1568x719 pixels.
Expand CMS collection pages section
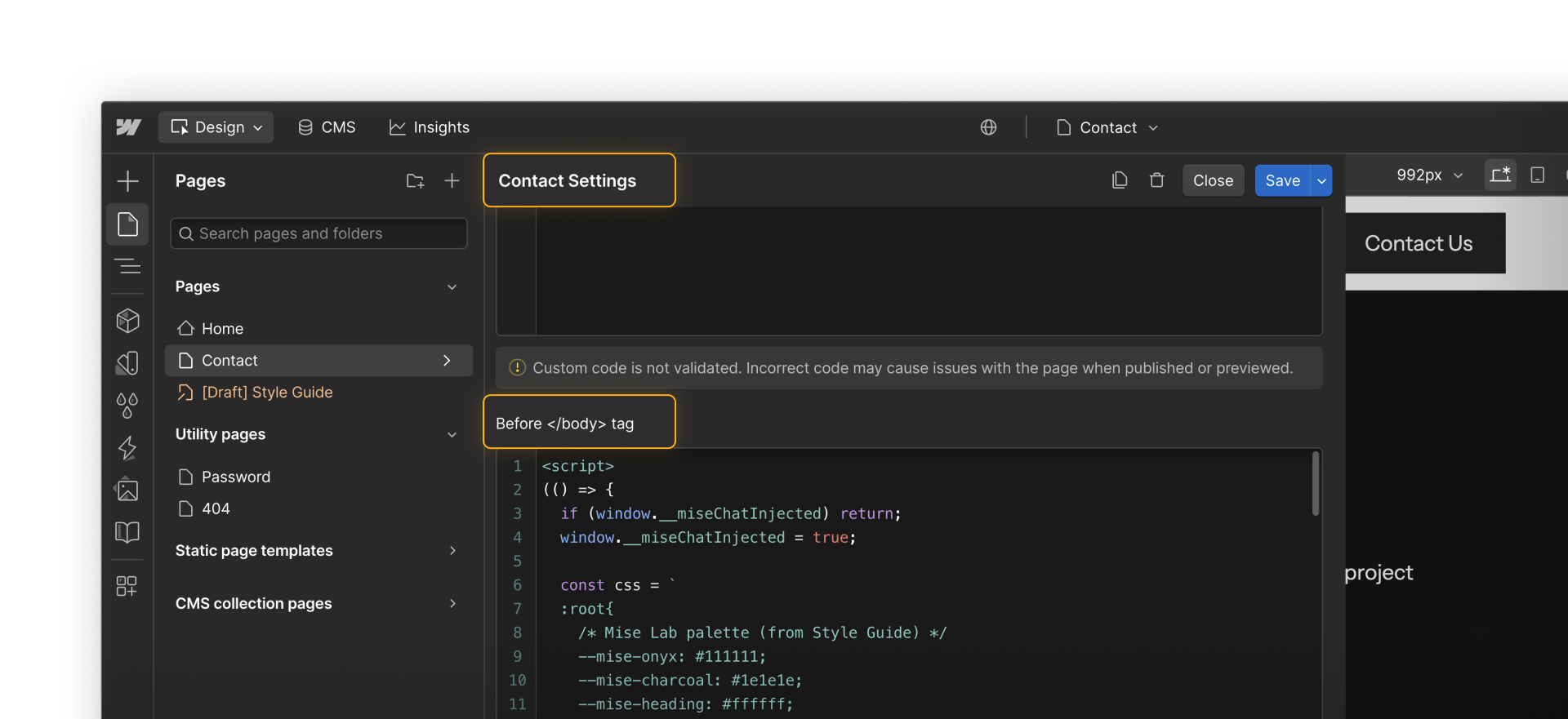point(452,604)
